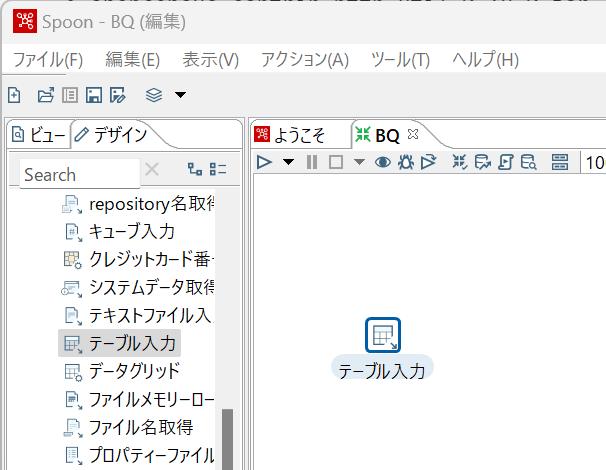
Task: Run the transformation with the play button
Action: 265,162
